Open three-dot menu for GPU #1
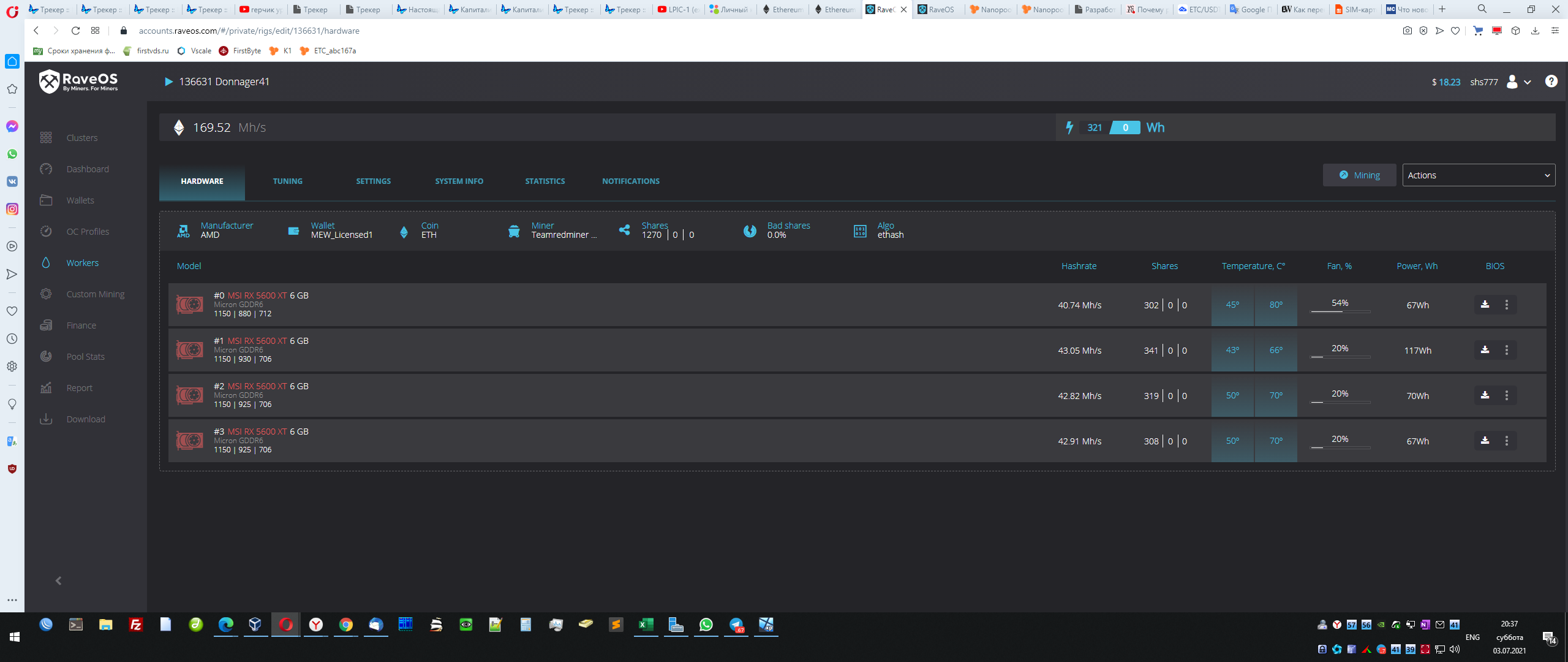1568x662 pixels. [1507, 350]
